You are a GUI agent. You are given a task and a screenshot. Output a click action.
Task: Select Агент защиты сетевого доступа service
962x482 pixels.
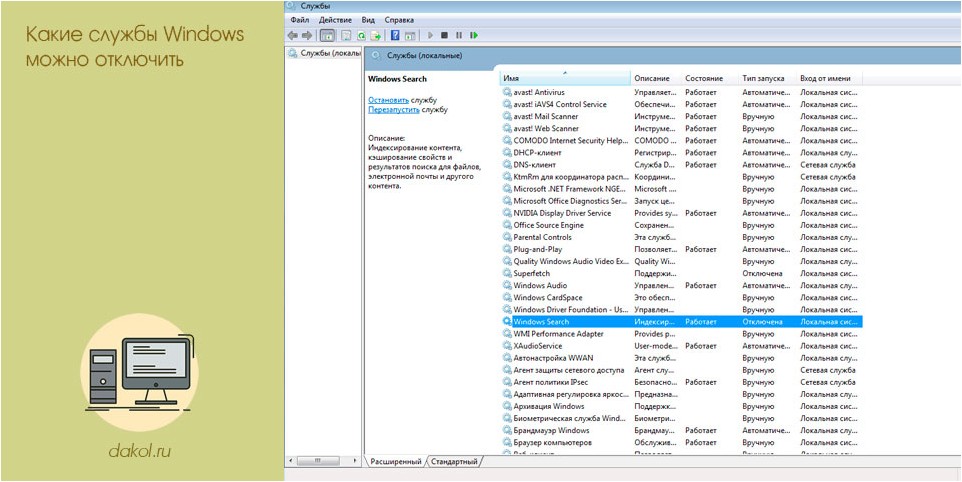(682, 370)
